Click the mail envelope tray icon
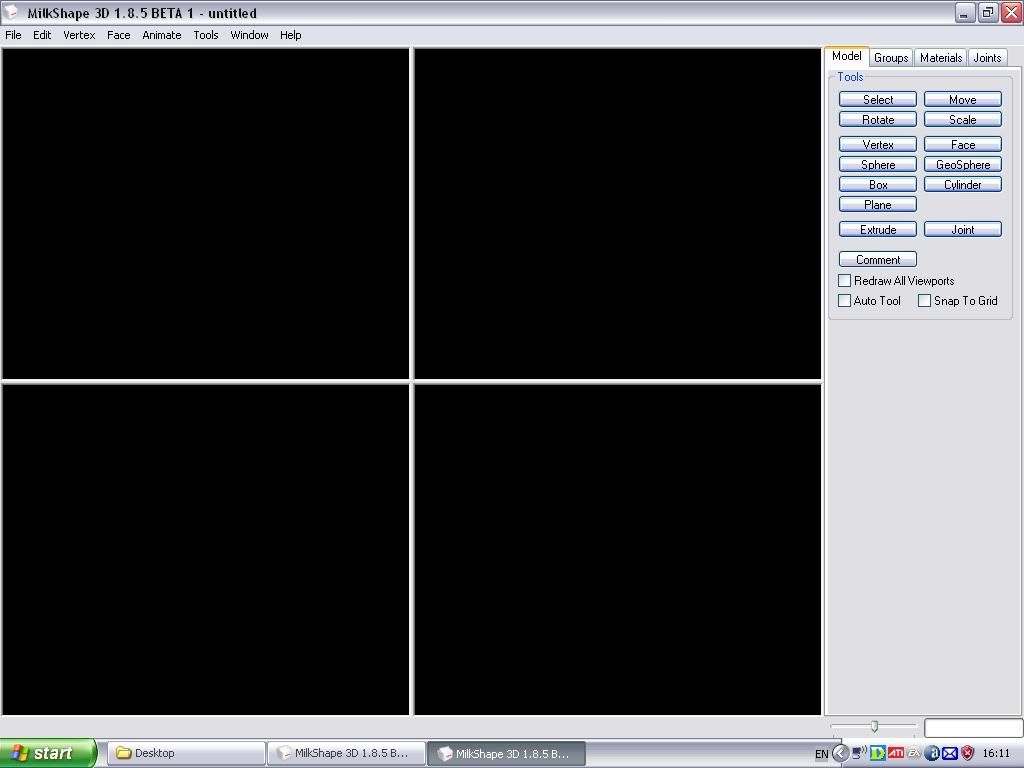The image size is (1024, 768). (x=950, y=754)
